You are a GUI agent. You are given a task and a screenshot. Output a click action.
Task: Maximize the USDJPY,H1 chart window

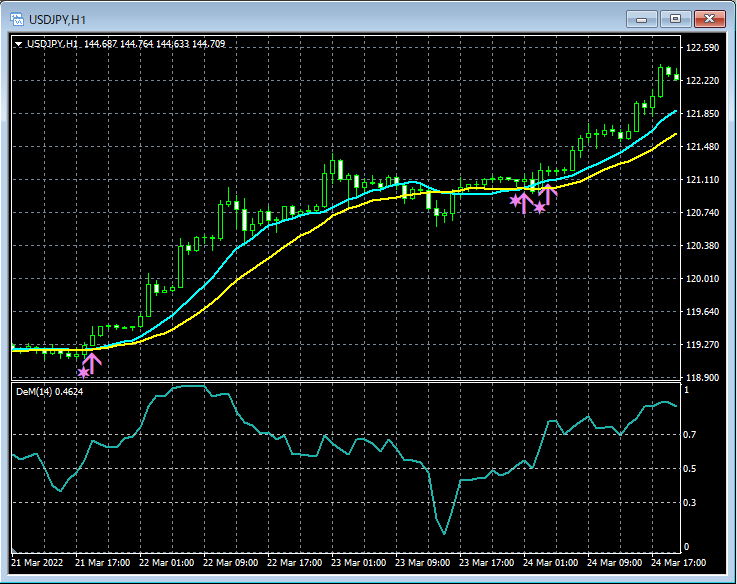[x=675, y=19]
